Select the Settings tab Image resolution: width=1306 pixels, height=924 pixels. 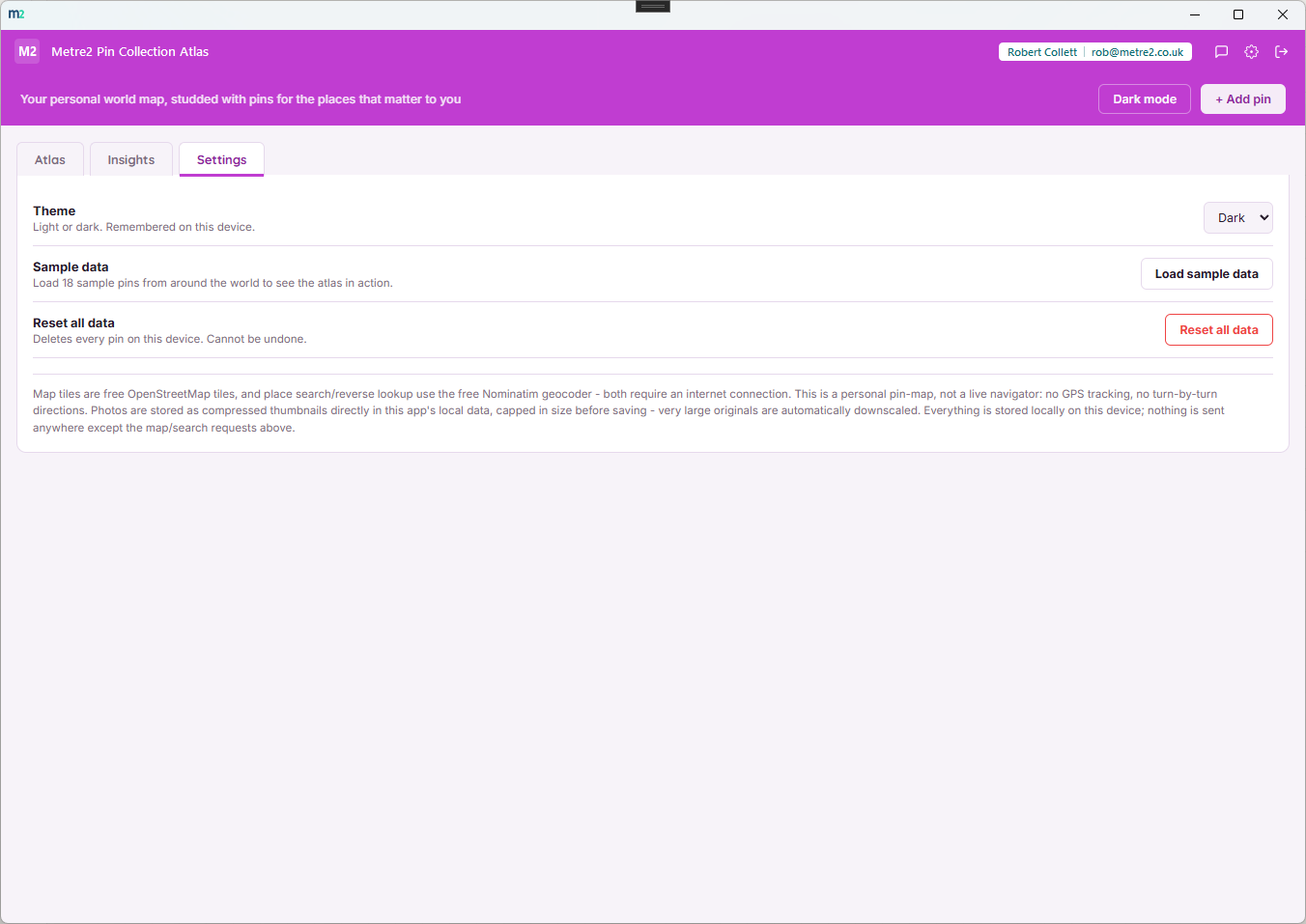click(x=221, y=160)
